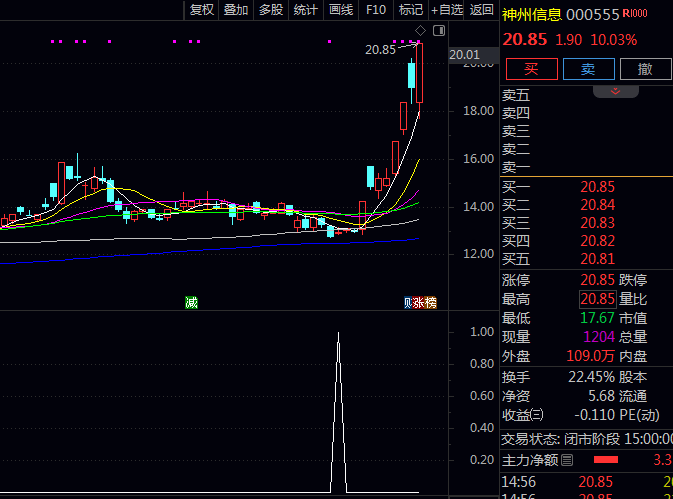Click the change percentage 10.03%
The height and width of the screenshot is (499, 673).
point(613,40)
